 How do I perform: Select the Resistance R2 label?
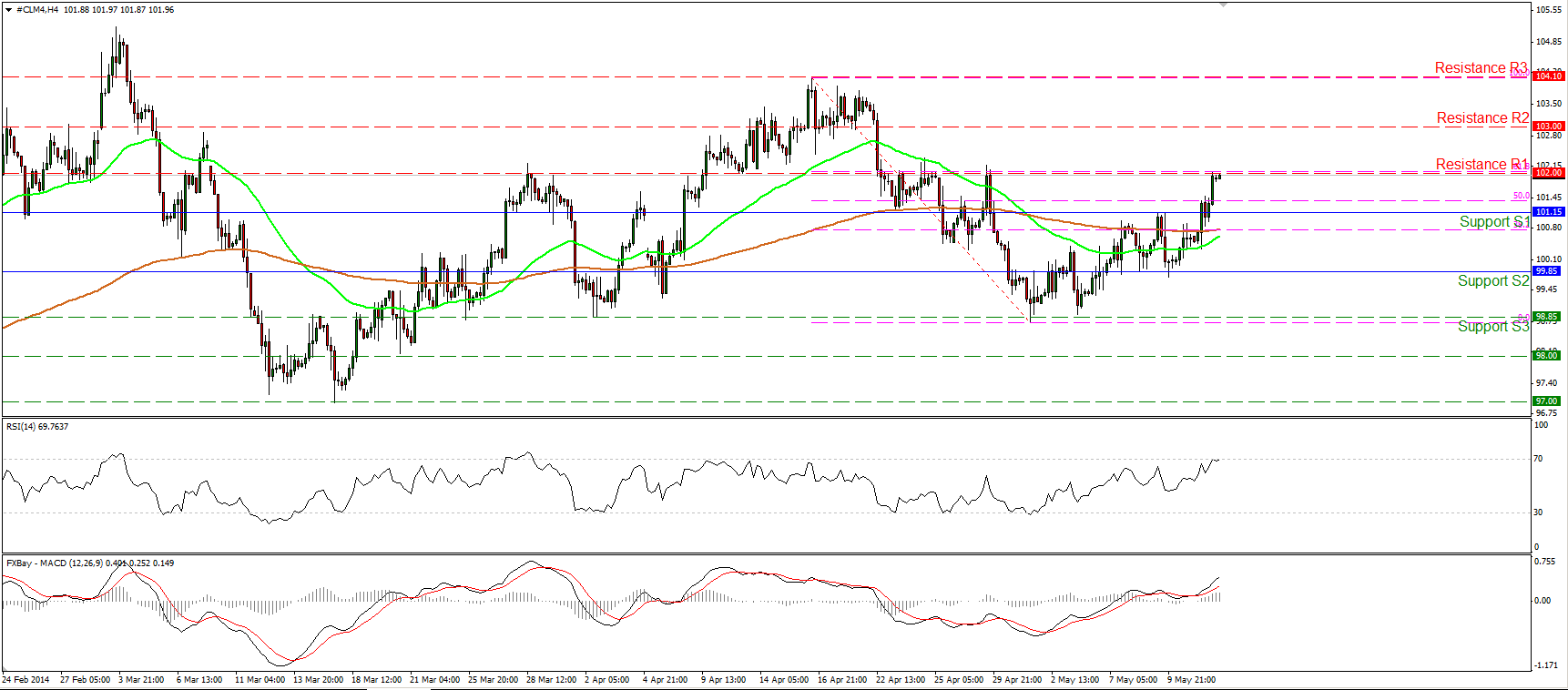1482,118
